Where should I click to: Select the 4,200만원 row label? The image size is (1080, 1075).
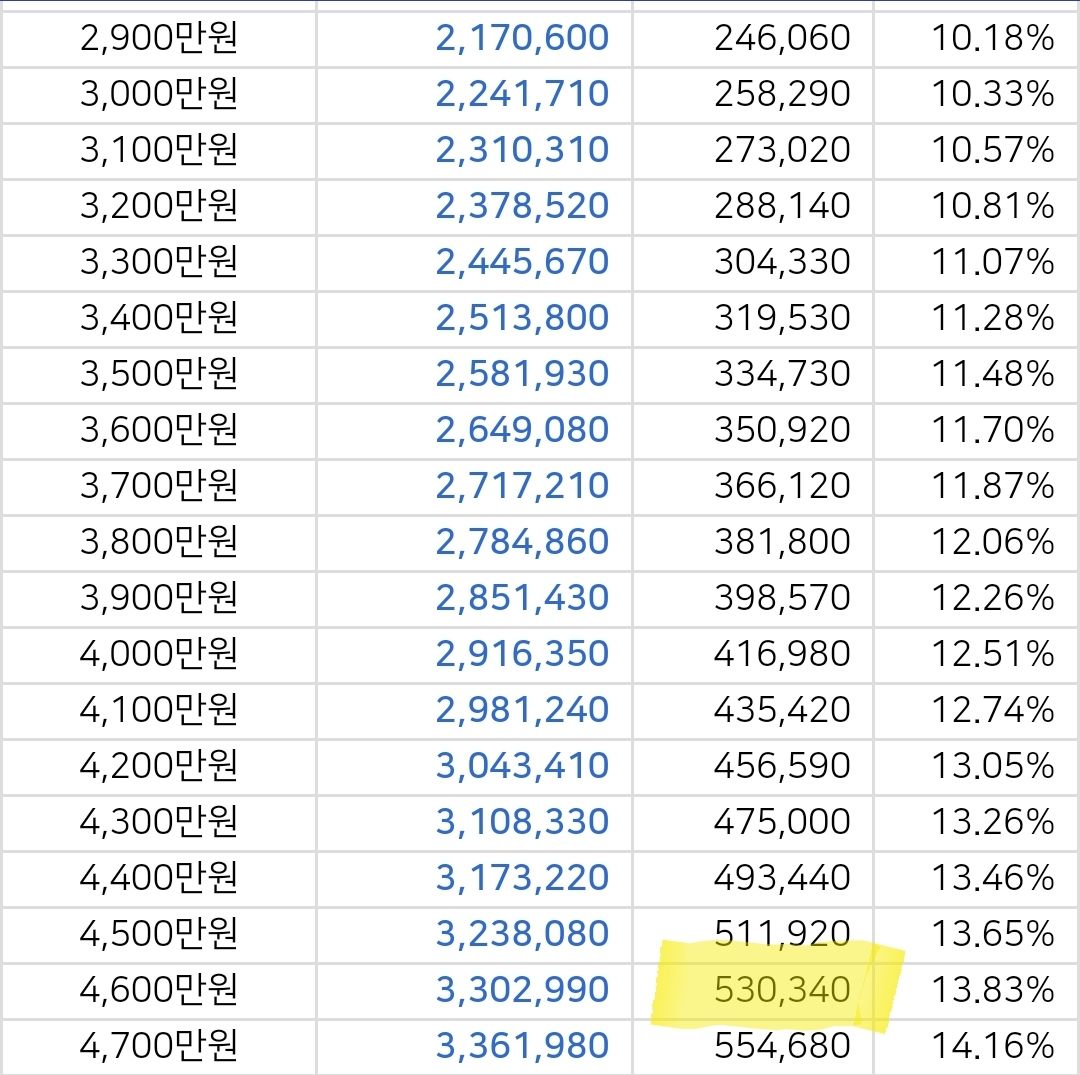coord(159,766)
